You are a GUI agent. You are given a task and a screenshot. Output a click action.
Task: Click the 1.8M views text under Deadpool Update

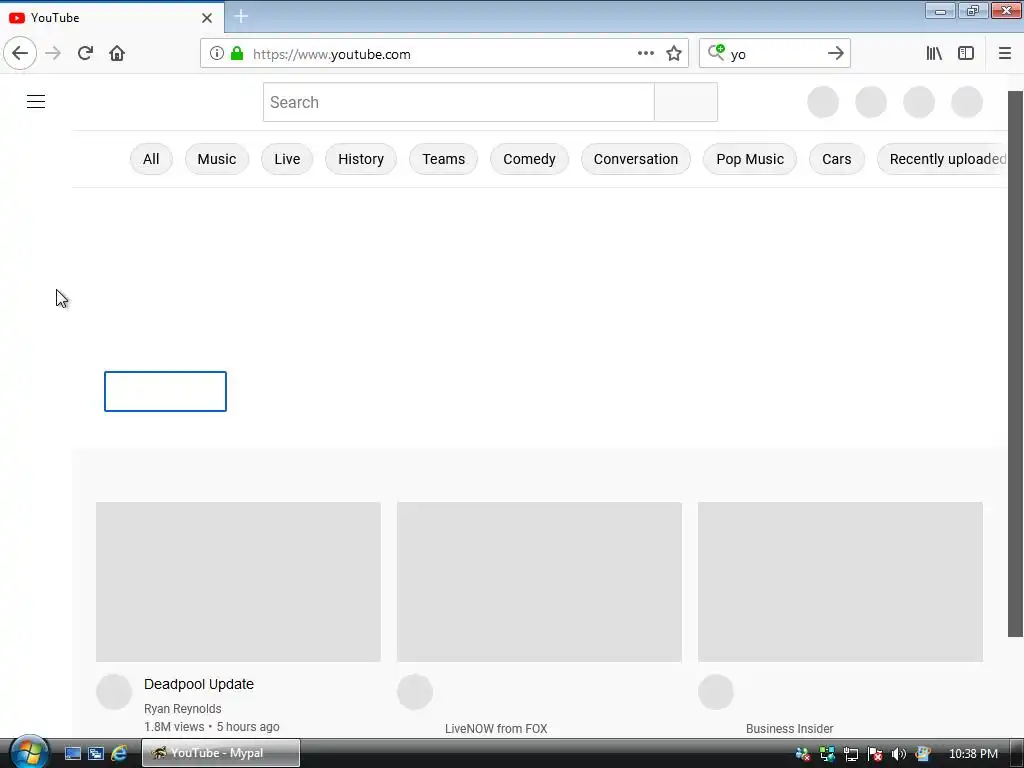coord(174,727)
